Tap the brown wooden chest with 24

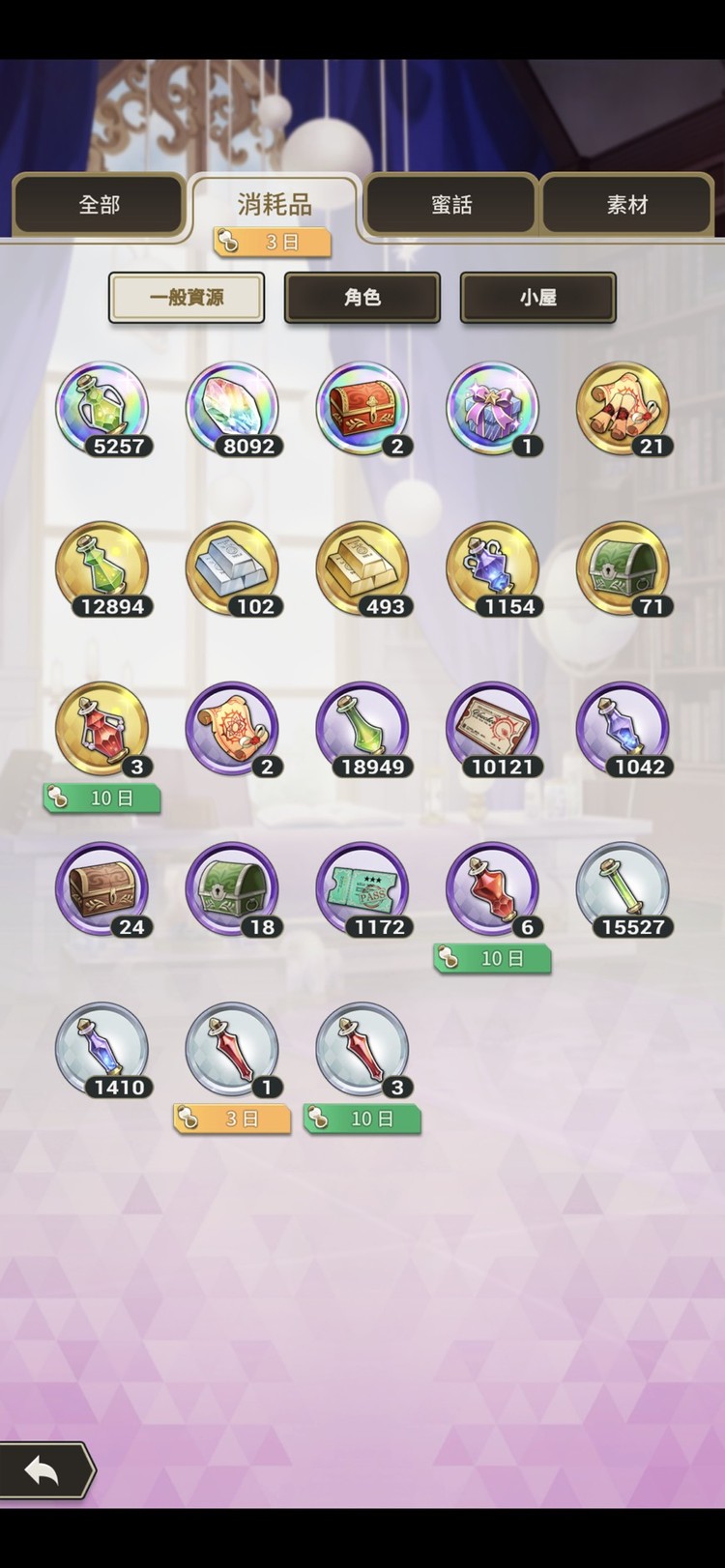pos(101,891)
